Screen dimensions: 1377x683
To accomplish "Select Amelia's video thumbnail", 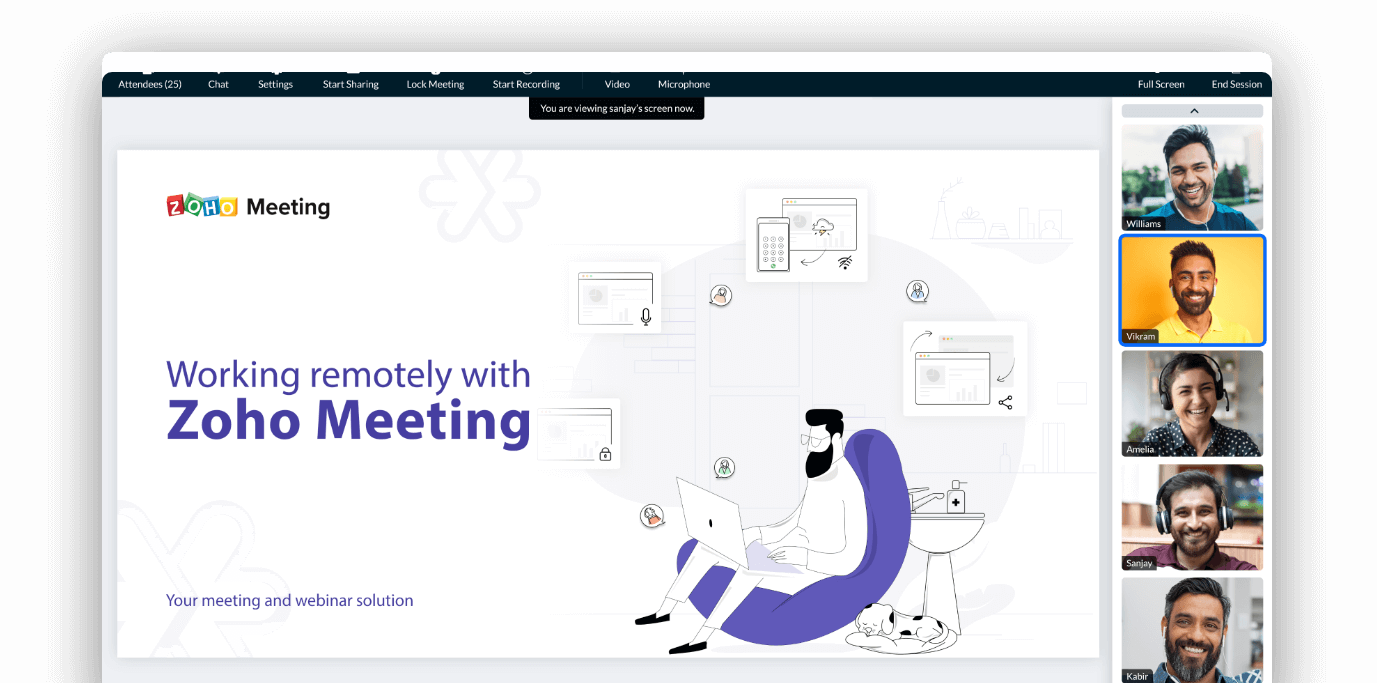I will 1192,403.
